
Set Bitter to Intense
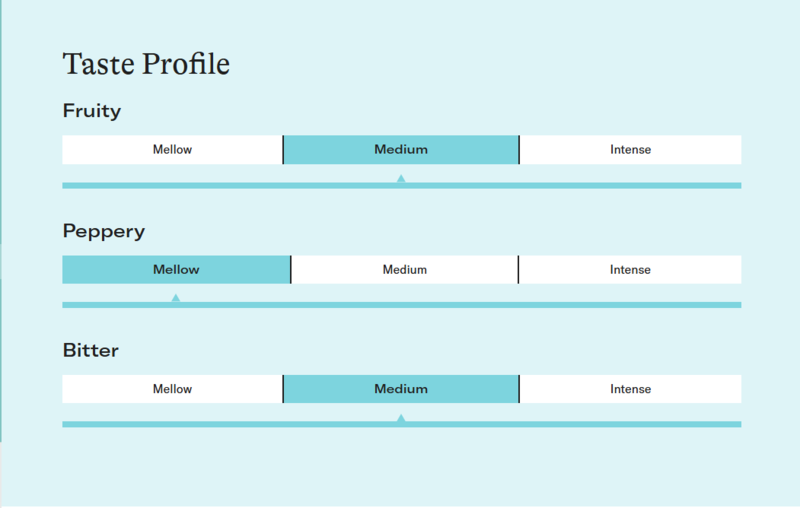pyautogui.click(x=630, y=389)
